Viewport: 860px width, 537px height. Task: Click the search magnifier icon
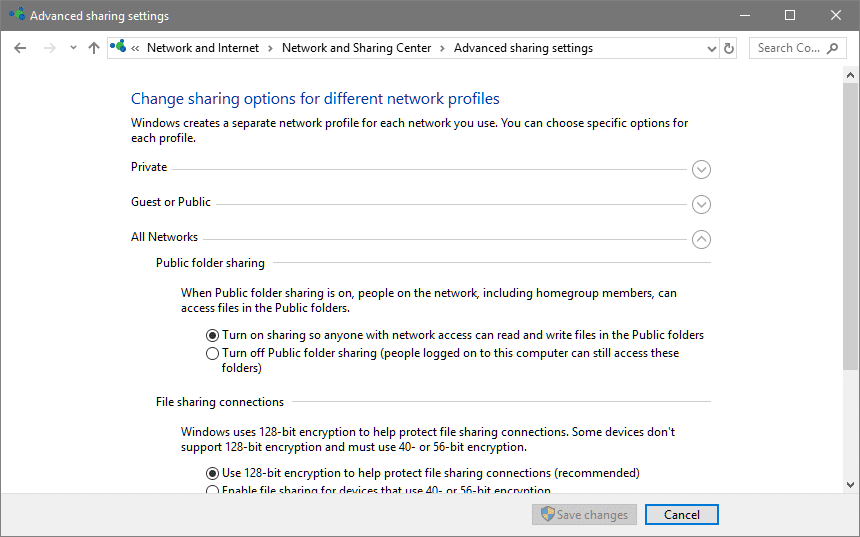point(834,48)
